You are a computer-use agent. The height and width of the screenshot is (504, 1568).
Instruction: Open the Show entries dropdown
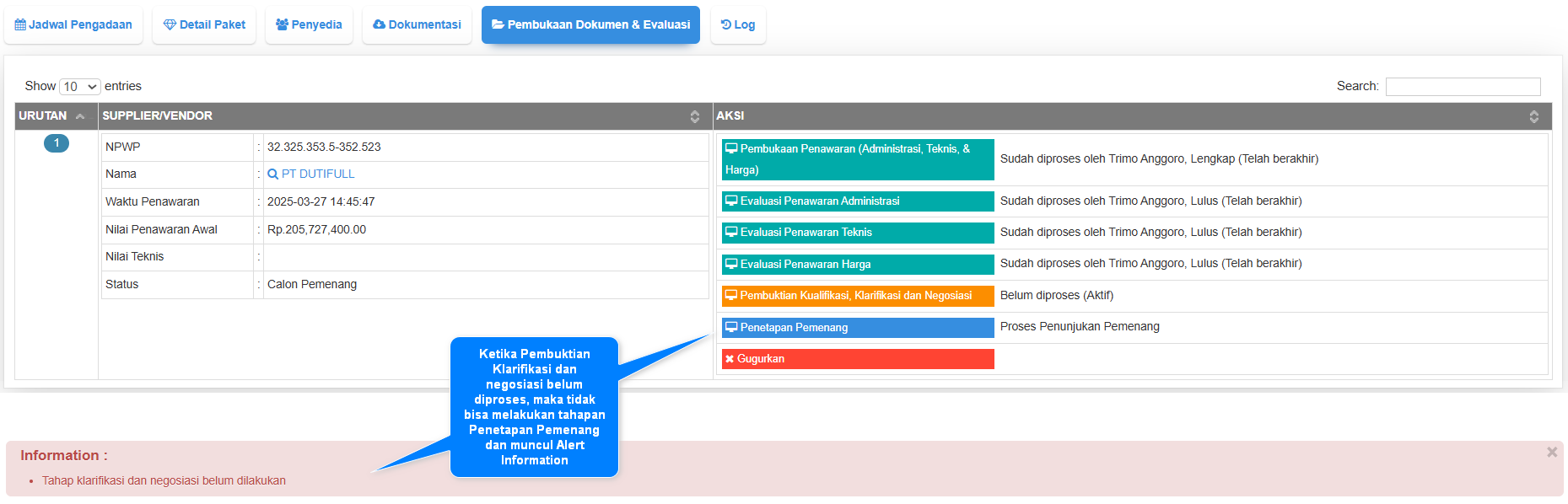[80, 87]
